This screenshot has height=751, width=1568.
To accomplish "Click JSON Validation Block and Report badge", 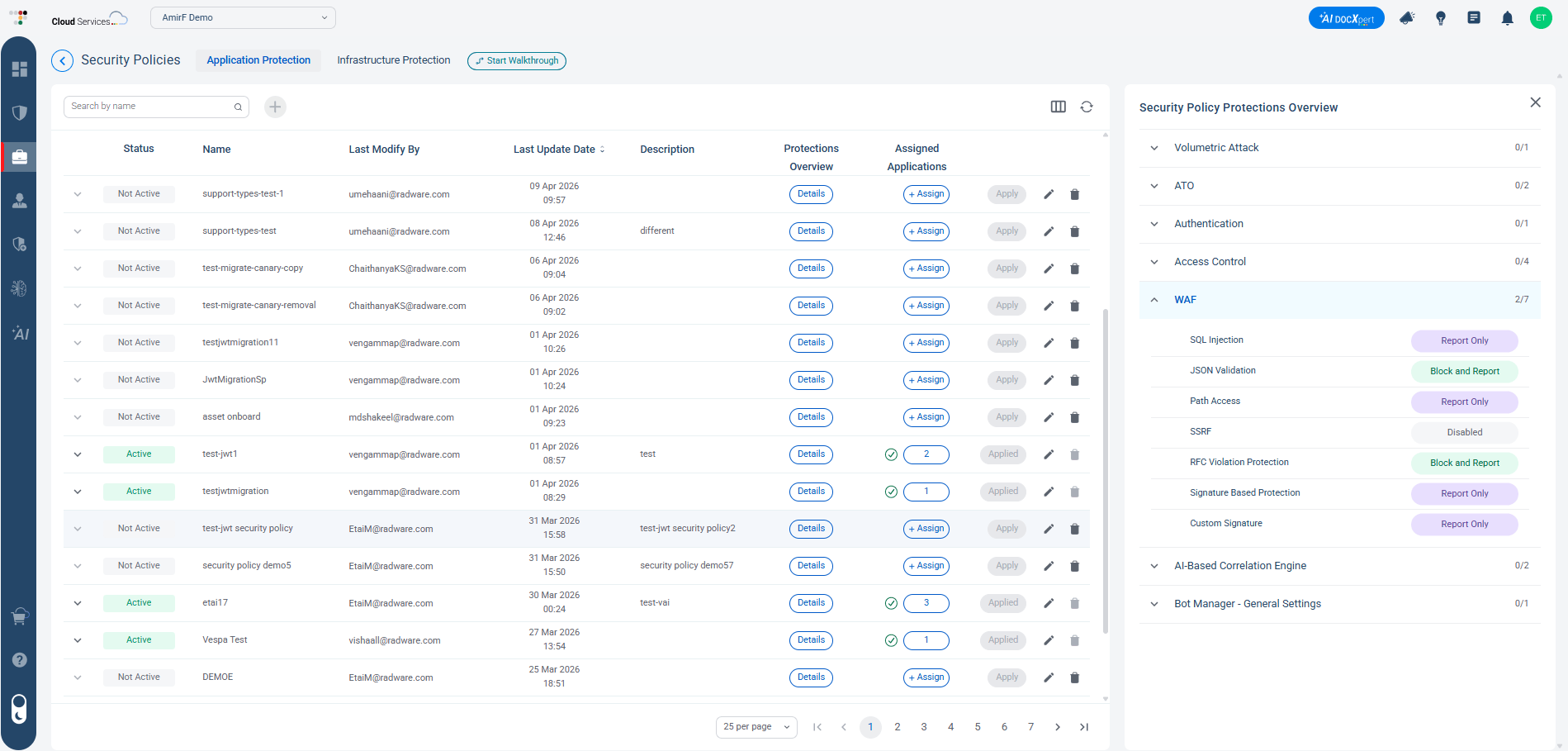I will [1465, 371].
